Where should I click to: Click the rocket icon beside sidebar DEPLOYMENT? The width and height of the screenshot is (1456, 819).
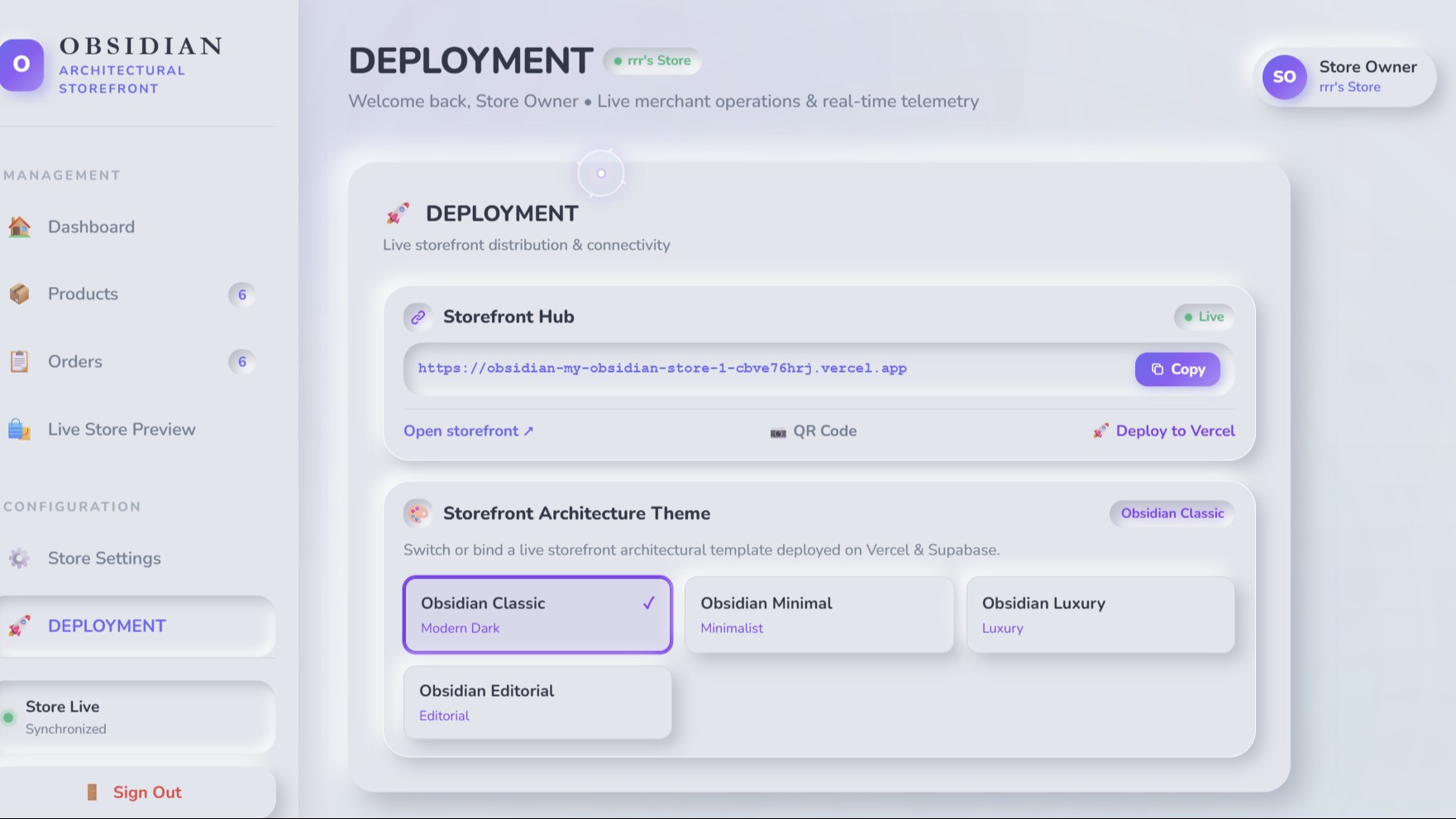coord(19,626)
